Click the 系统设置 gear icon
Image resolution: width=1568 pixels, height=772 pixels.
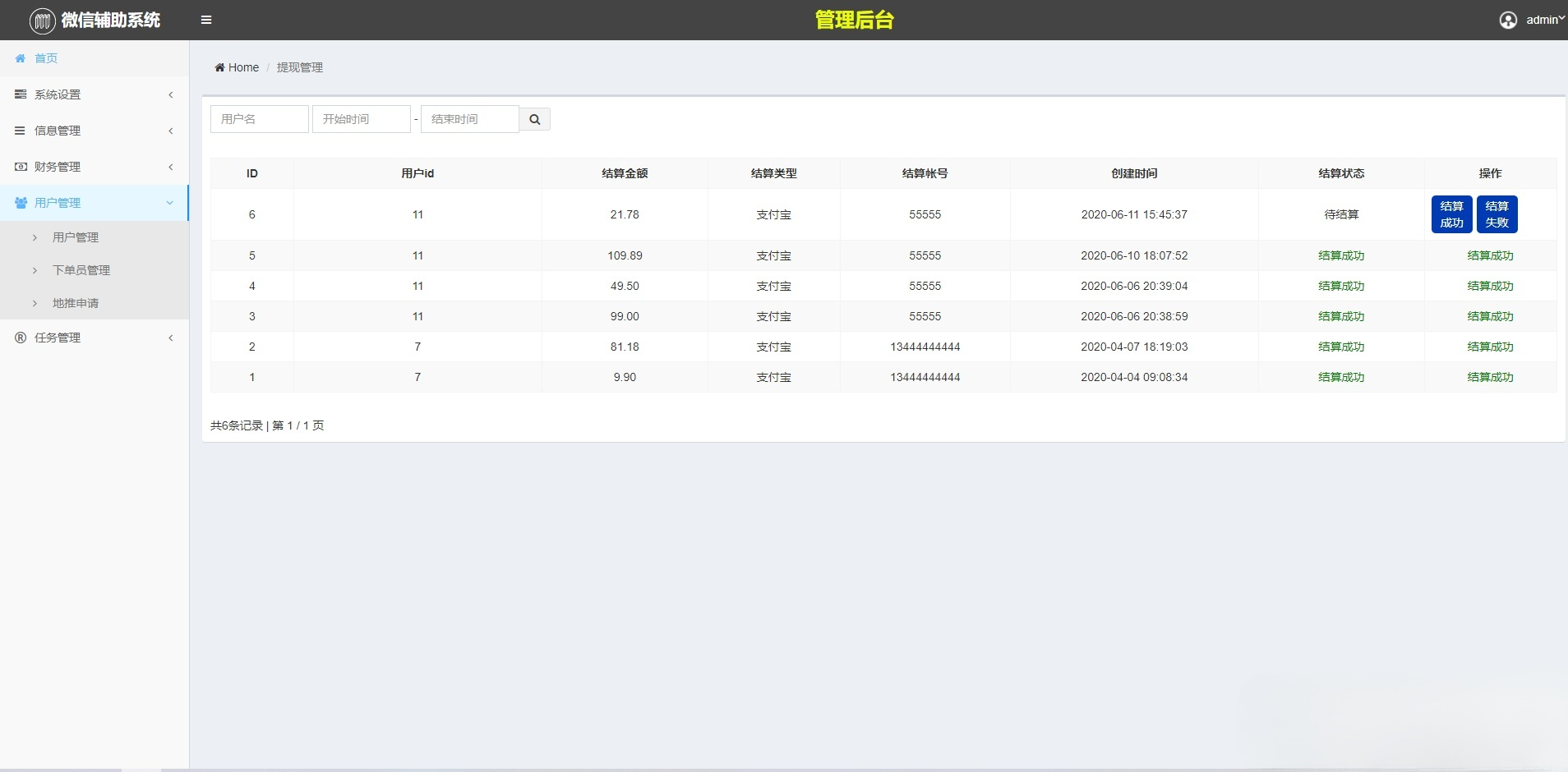click(20, 94)
